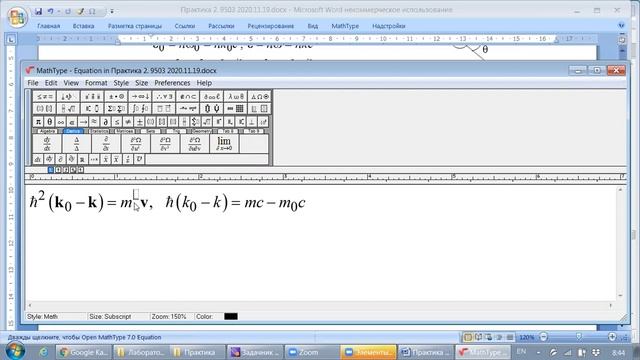
Task: Open the matrix templates palette
Action: click(x=236, y=109)
